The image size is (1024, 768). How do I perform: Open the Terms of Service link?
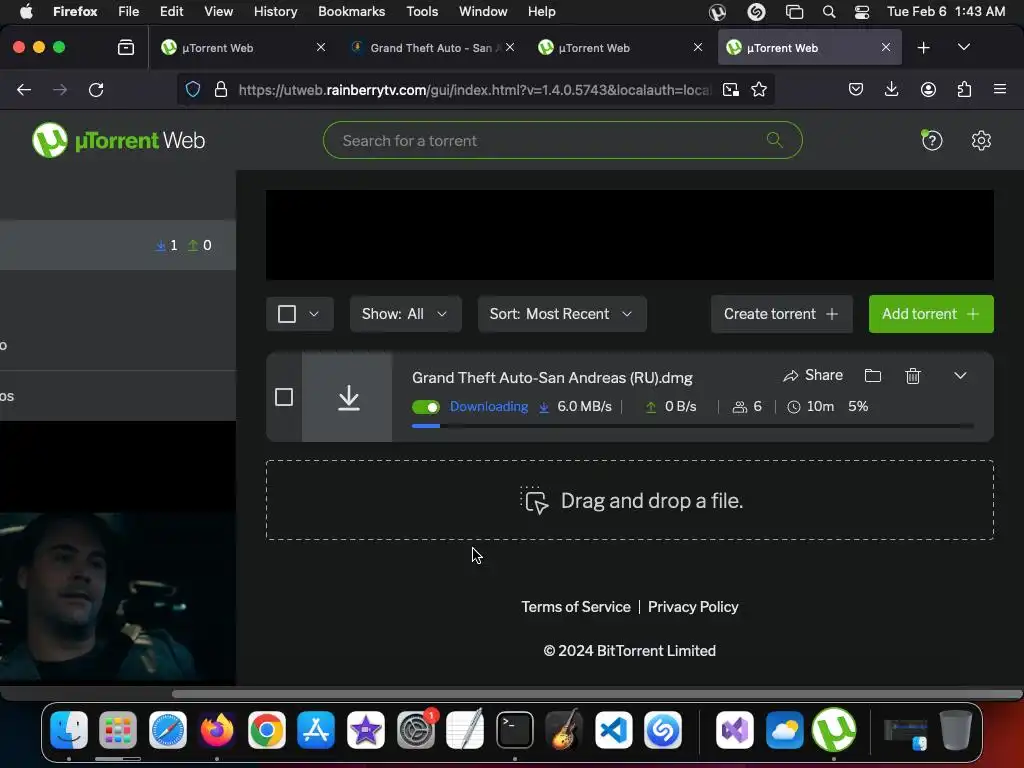point(575,607)
